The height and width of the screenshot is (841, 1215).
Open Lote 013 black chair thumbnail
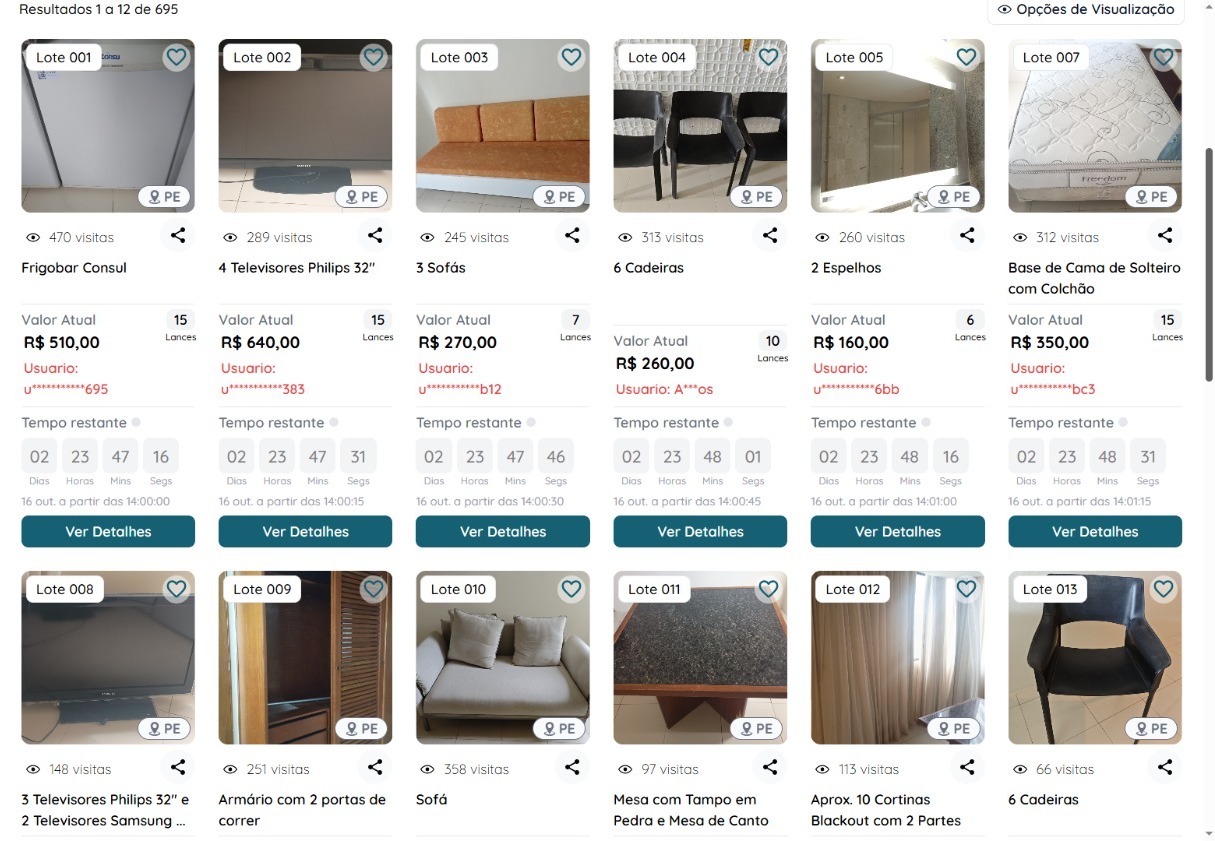click(x=1095, y=657)
